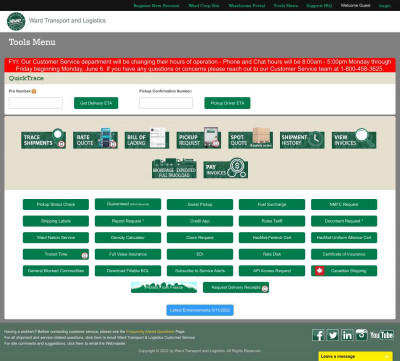Visit Ward's LinkedIn page
This screenshot has height=361, width=400.
(x=347, y=335)
